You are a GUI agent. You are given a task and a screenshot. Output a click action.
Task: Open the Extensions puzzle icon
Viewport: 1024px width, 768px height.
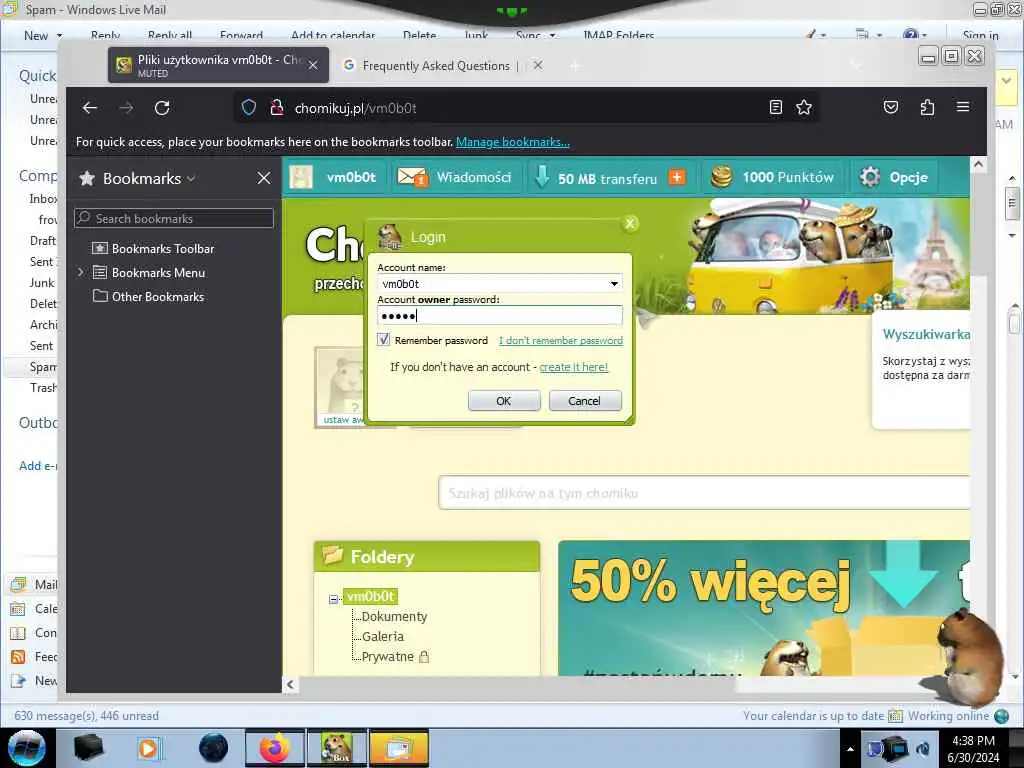tap(927, 107)
